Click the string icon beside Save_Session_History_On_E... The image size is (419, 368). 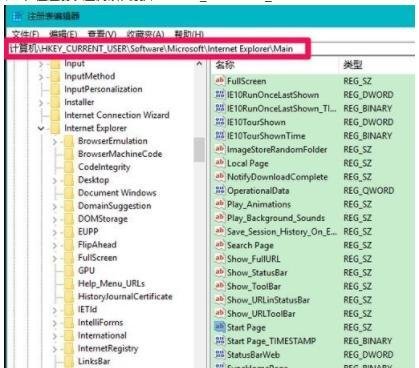[x=220, y=231]
